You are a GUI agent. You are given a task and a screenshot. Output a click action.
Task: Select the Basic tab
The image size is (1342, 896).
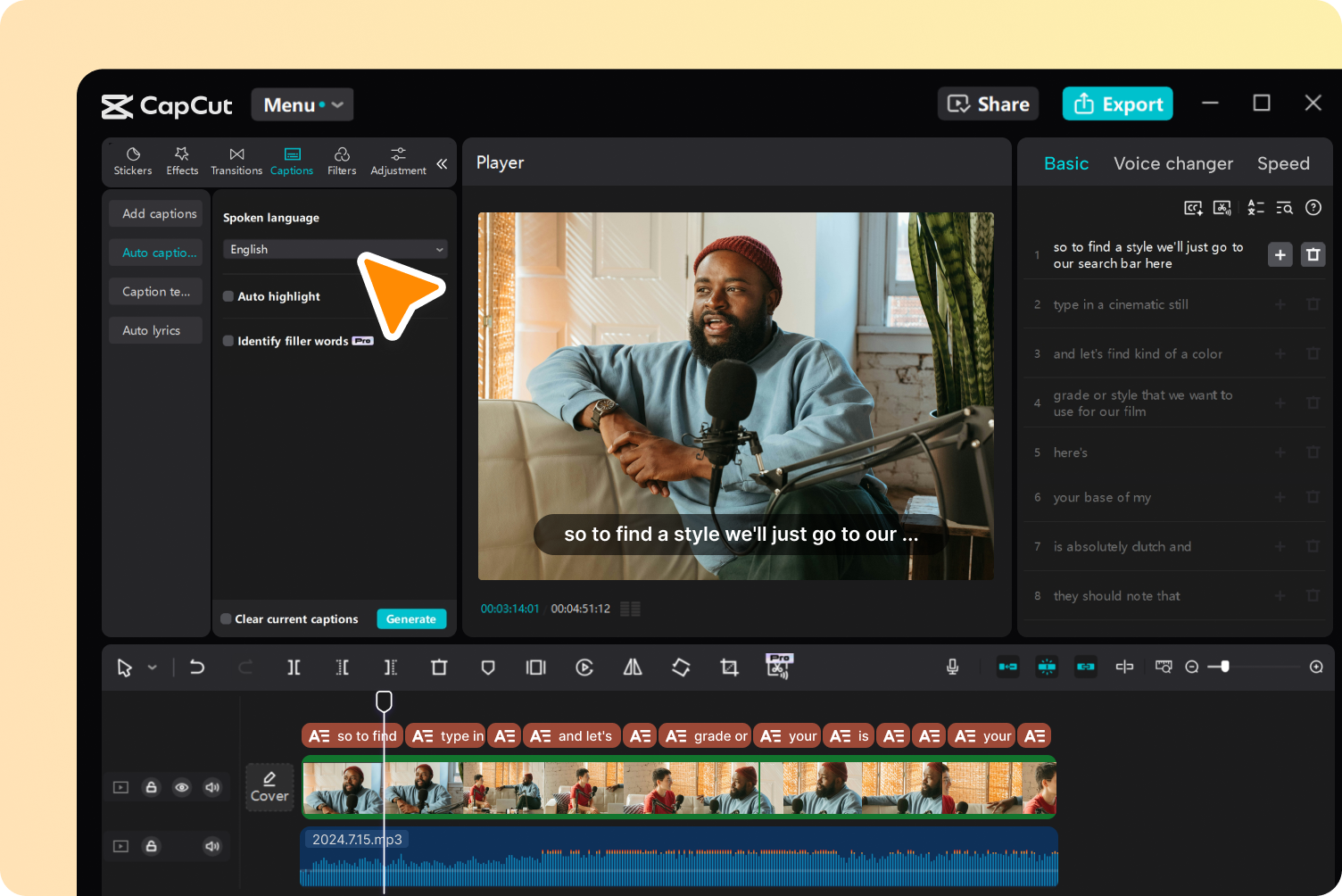1066,163
